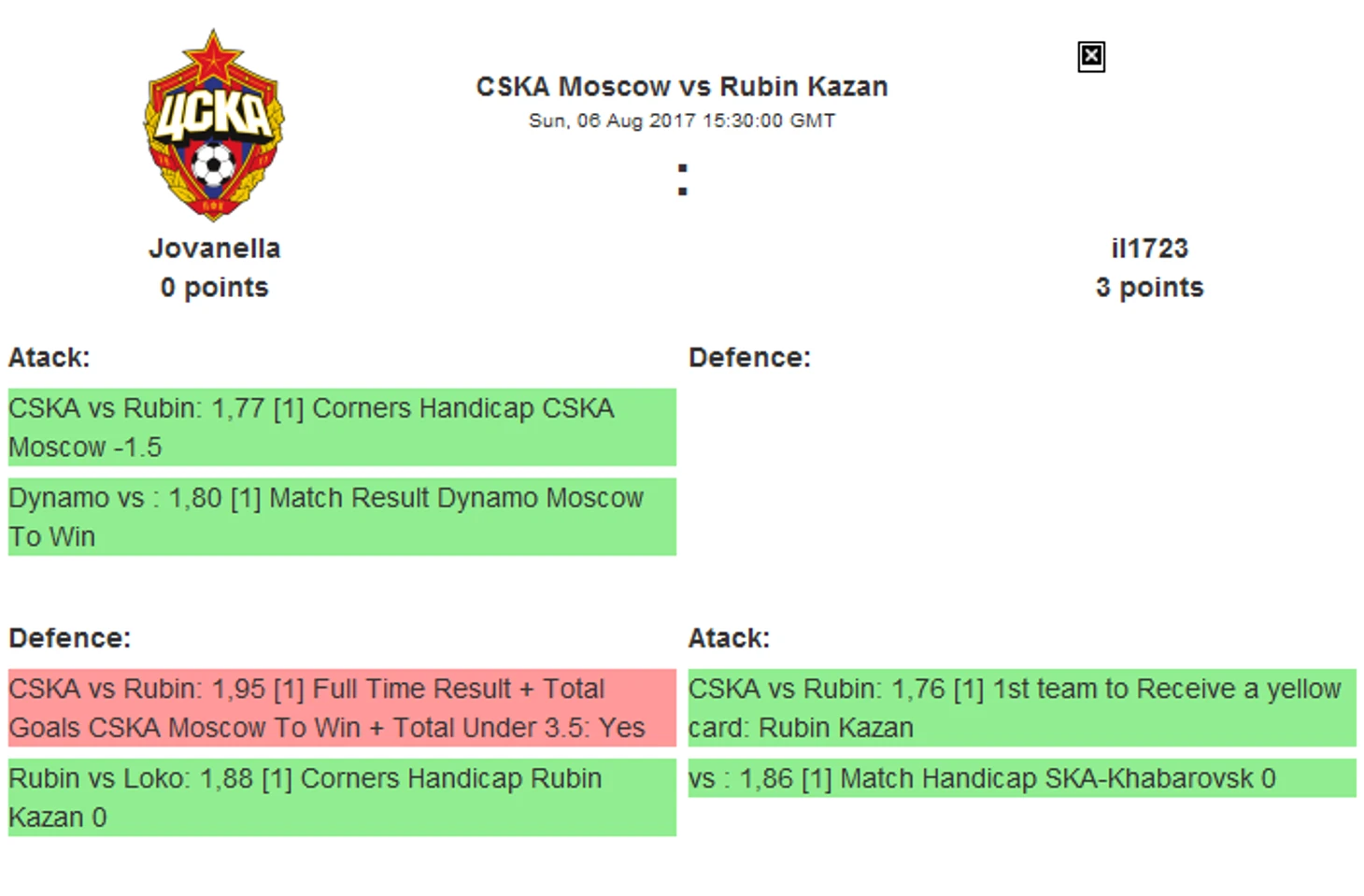This screenshot has width=1364, height=896.
Task: Click the Defence heading under il1723
Action: coord(749,358)
